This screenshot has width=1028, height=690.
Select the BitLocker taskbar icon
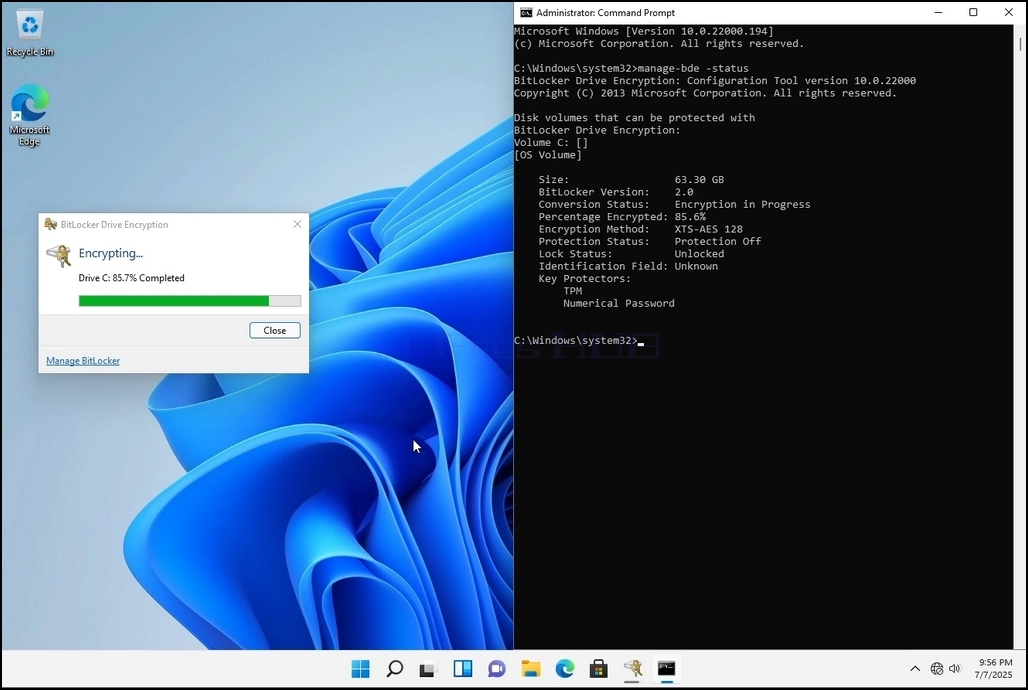(633, 668)
